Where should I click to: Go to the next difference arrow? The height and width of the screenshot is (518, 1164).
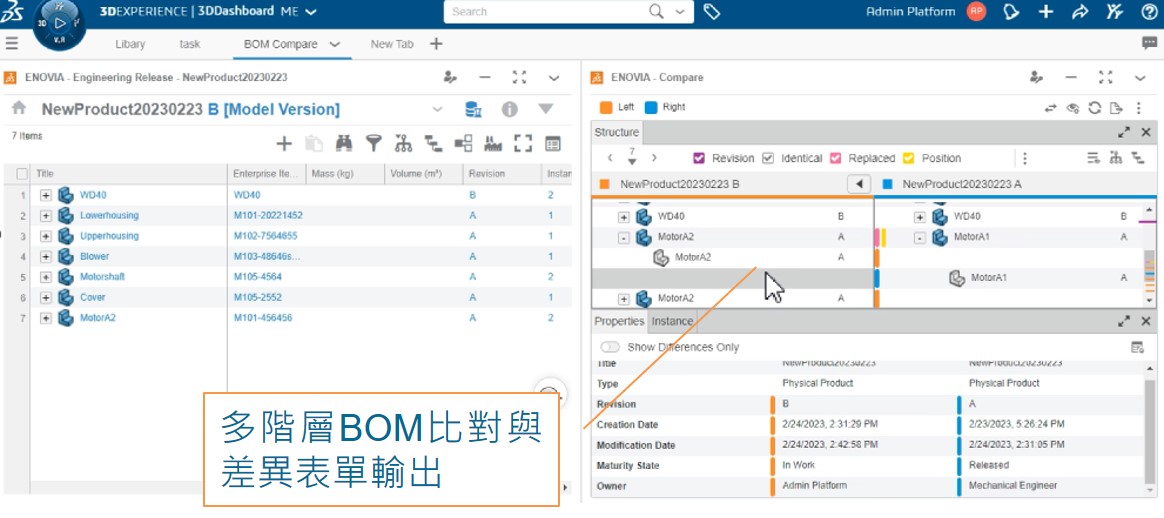(654, 158)
